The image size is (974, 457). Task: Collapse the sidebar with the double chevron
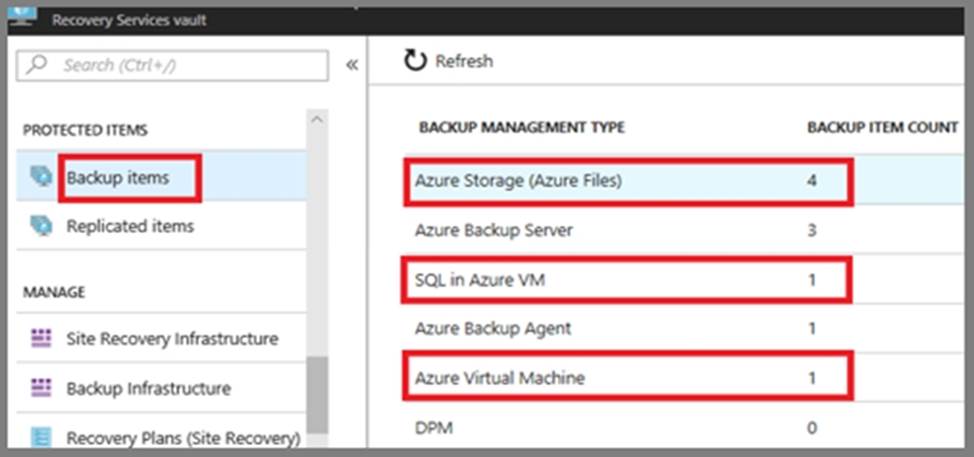pos(352,65)
